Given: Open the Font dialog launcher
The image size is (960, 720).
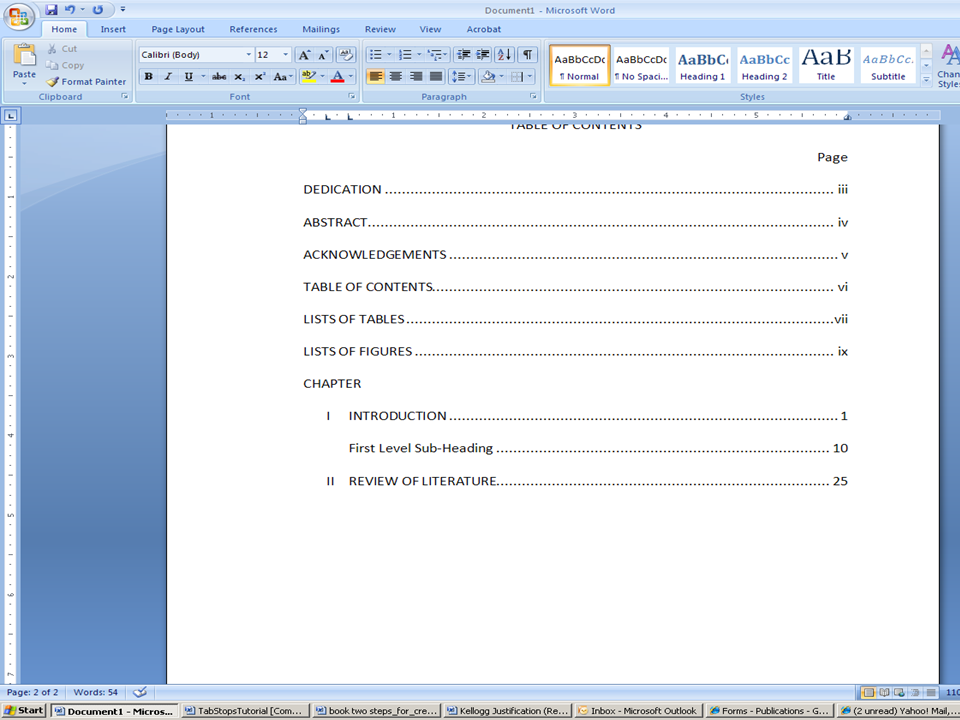Looking at the screenshot, I should click(x=351, y=97).
